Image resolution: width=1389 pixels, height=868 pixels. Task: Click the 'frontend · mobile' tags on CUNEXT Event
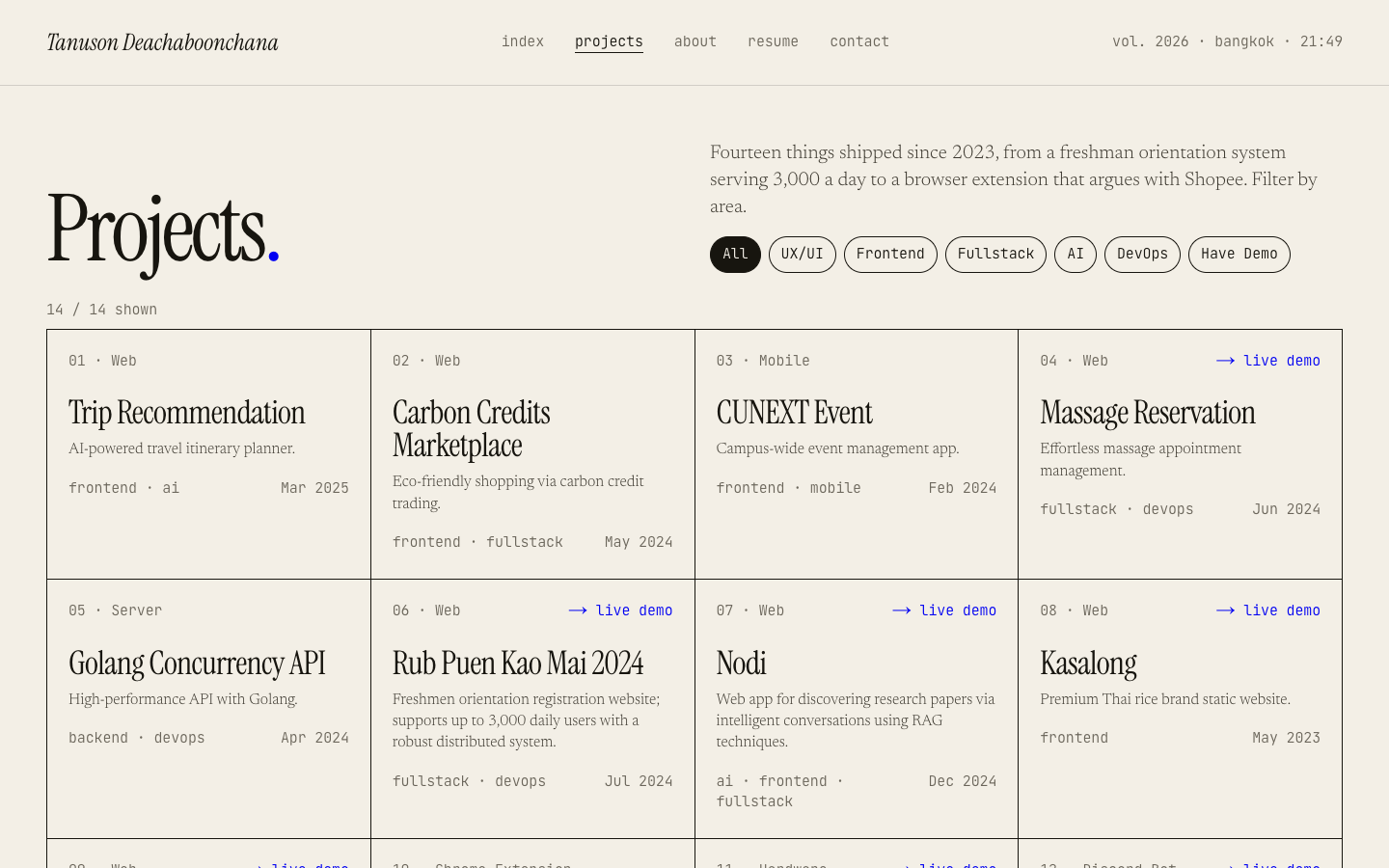pyautogui.click(x=788, y=488)
